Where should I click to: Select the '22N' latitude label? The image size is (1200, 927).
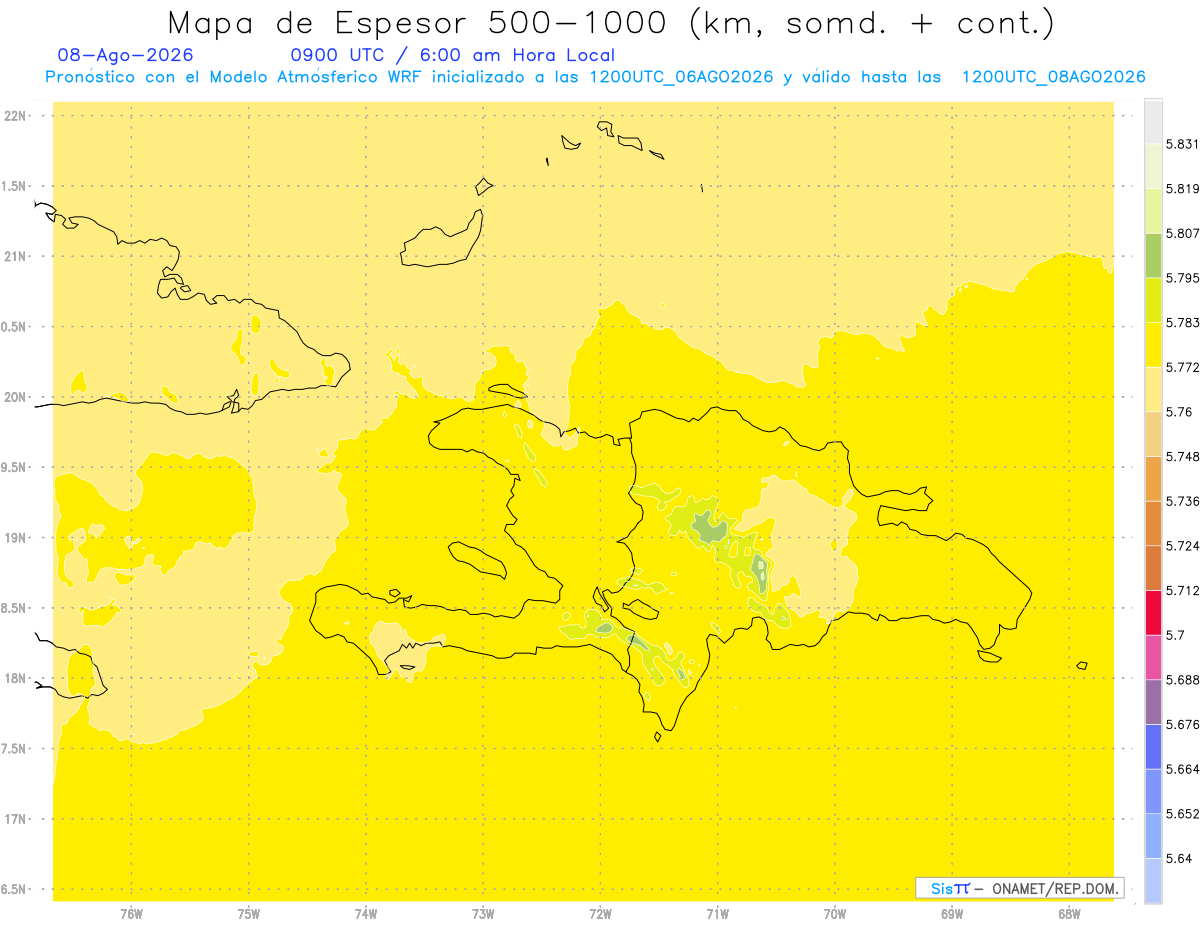click(x=17, y=116)
